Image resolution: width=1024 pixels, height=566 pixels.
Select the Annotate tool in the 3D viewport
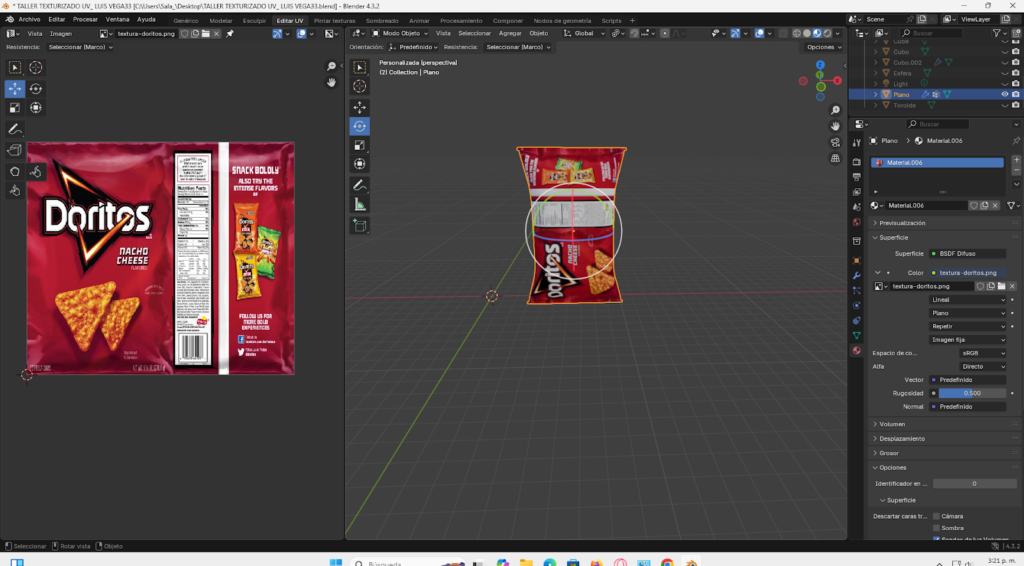coord(359,186)
